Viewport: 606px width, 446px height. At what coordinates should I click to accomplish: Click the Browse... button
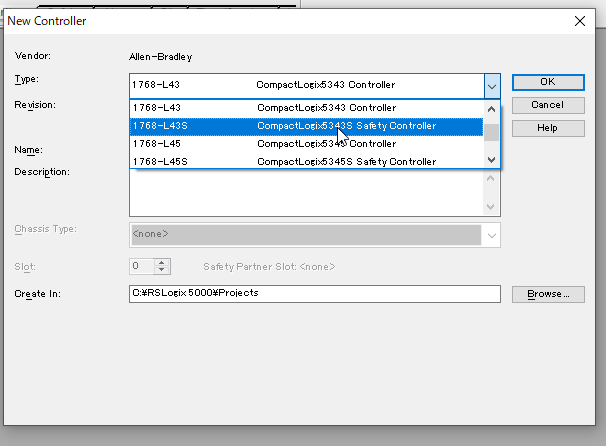[x=548, y=294]
